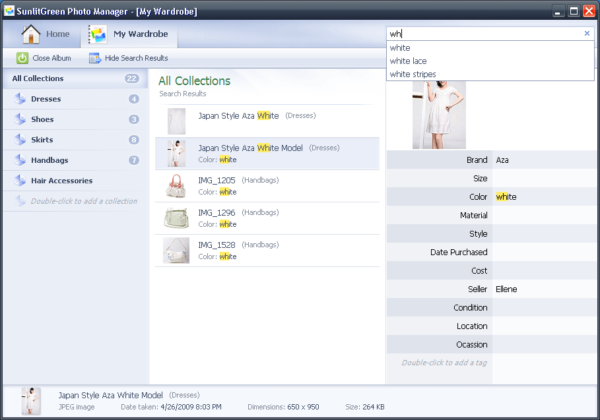
Task: Open the Shoes collection
Action: point(75,119)
